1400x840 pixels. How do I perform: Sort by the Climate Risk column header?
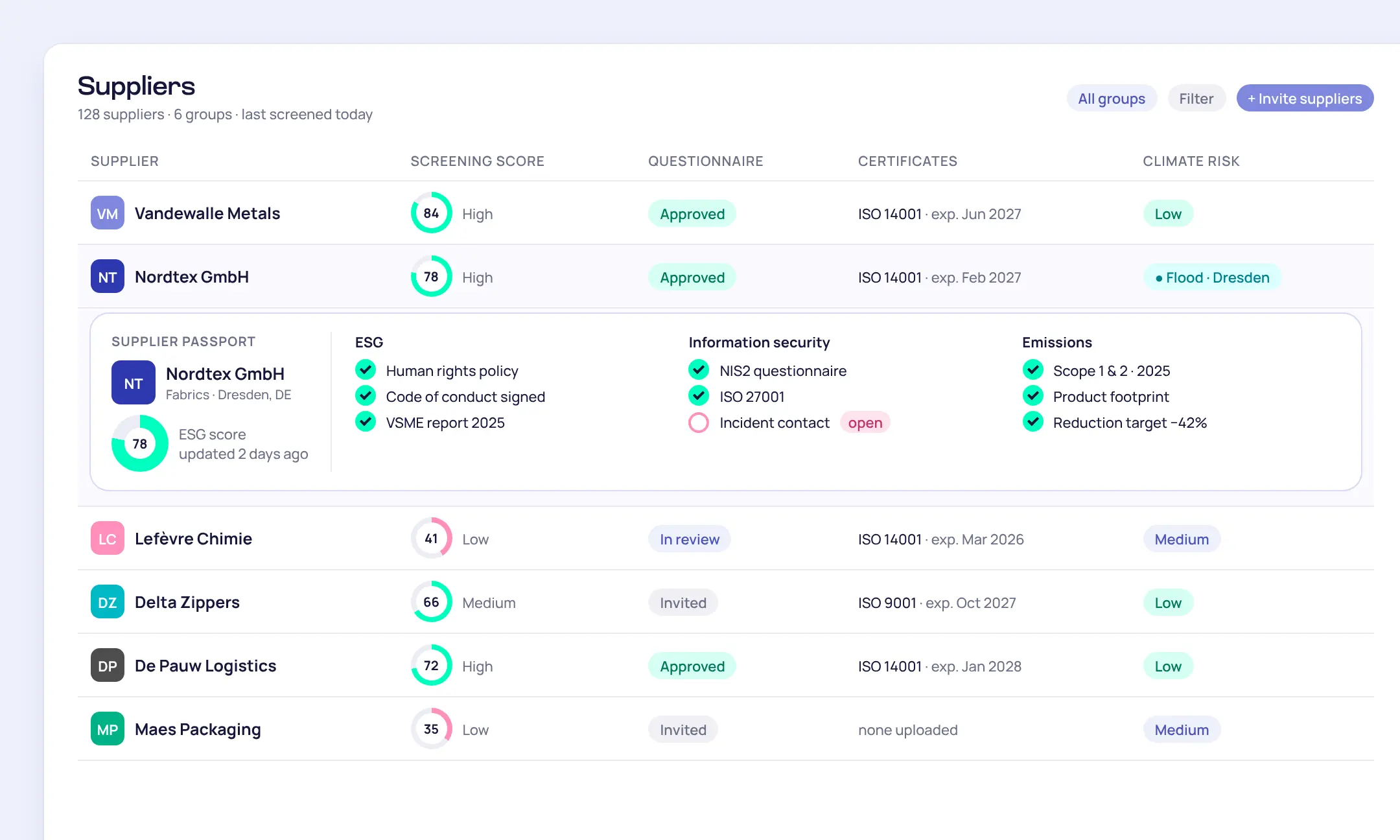point(1191,161)
